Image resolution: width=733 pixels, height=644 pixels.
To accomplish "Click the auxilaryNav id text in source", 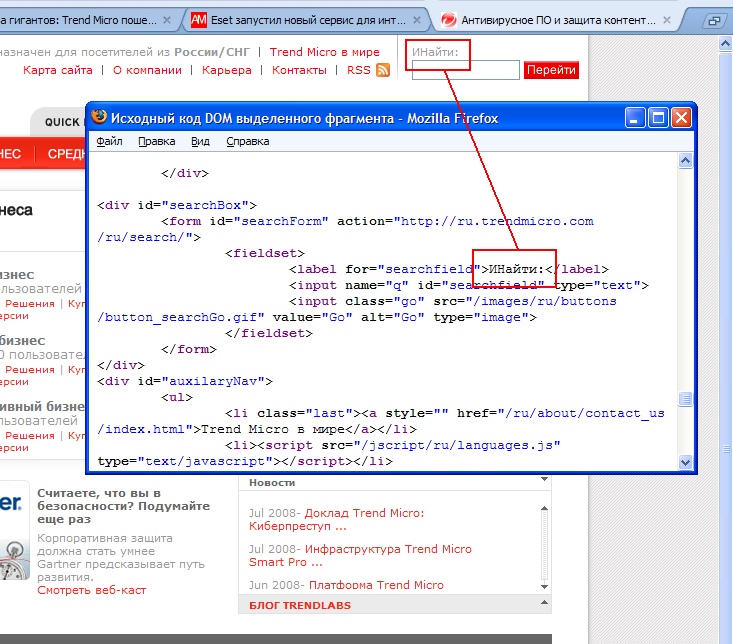I will 213,381.
